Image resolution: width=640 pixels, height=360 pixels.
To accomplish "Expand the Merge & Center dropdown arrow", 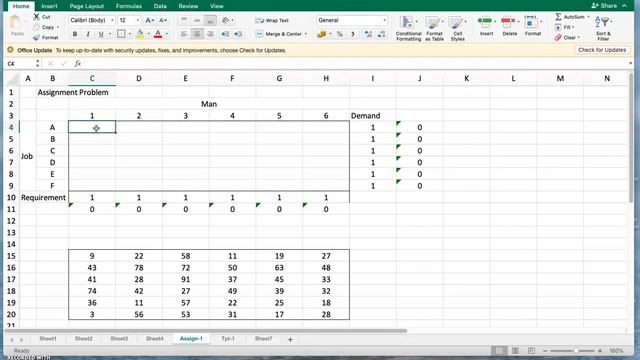I will pos(306,34).
